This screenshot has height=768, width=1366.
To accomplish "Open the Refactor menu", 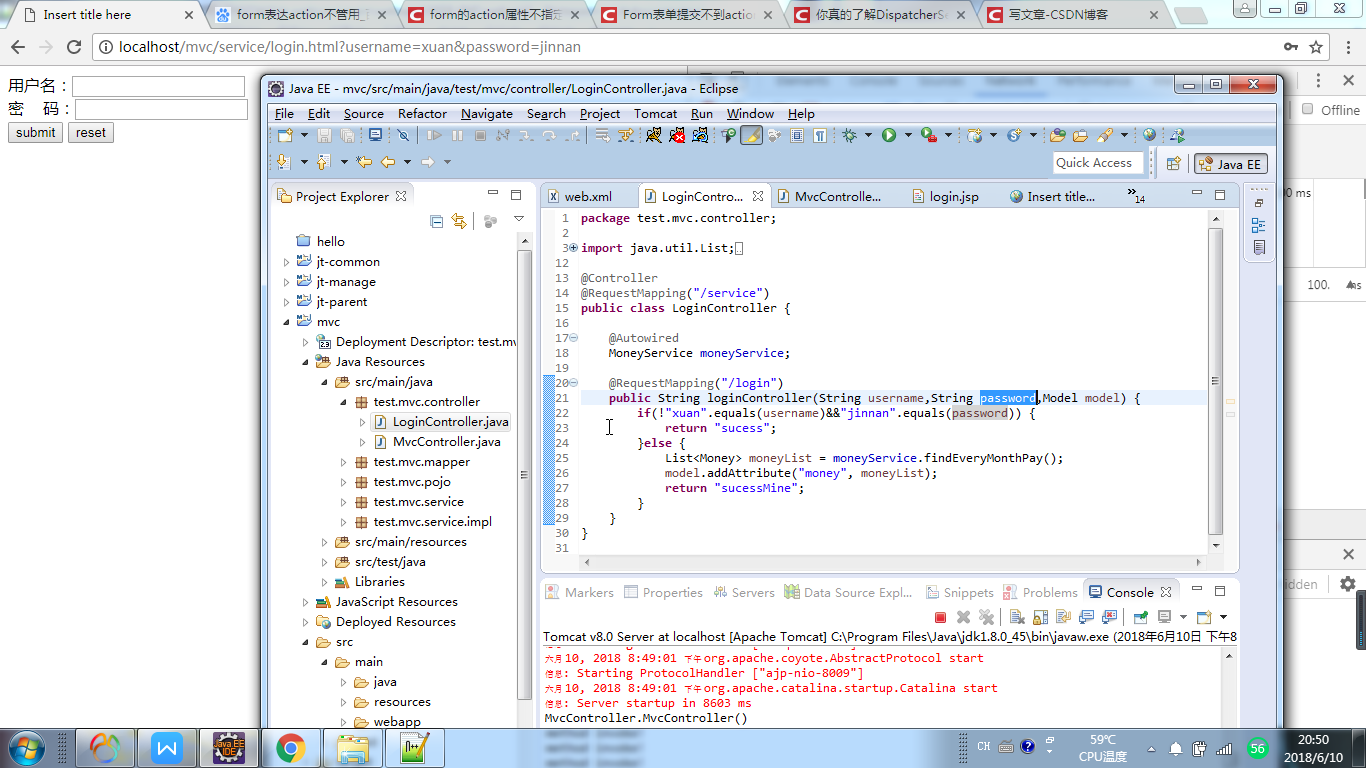I will coord(422,113).
